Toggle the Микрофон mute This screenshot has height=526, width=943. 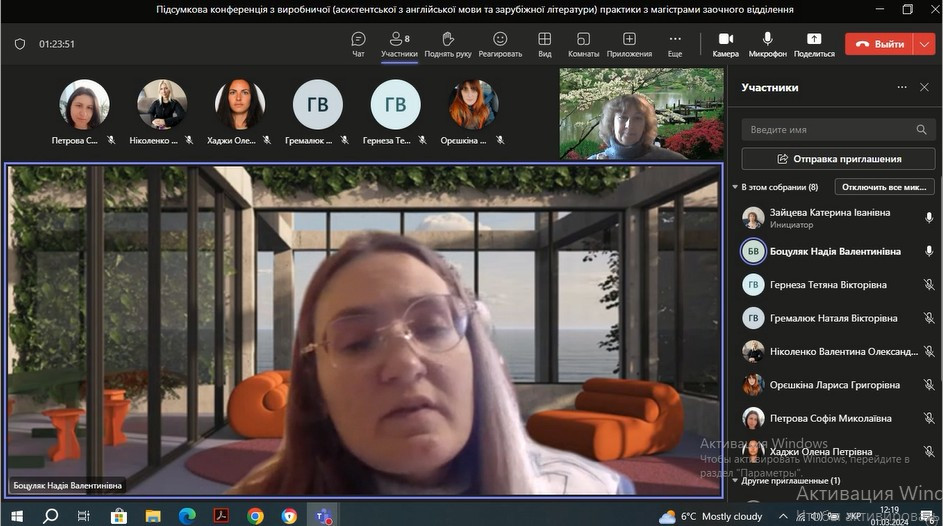(x=767, y=44)
